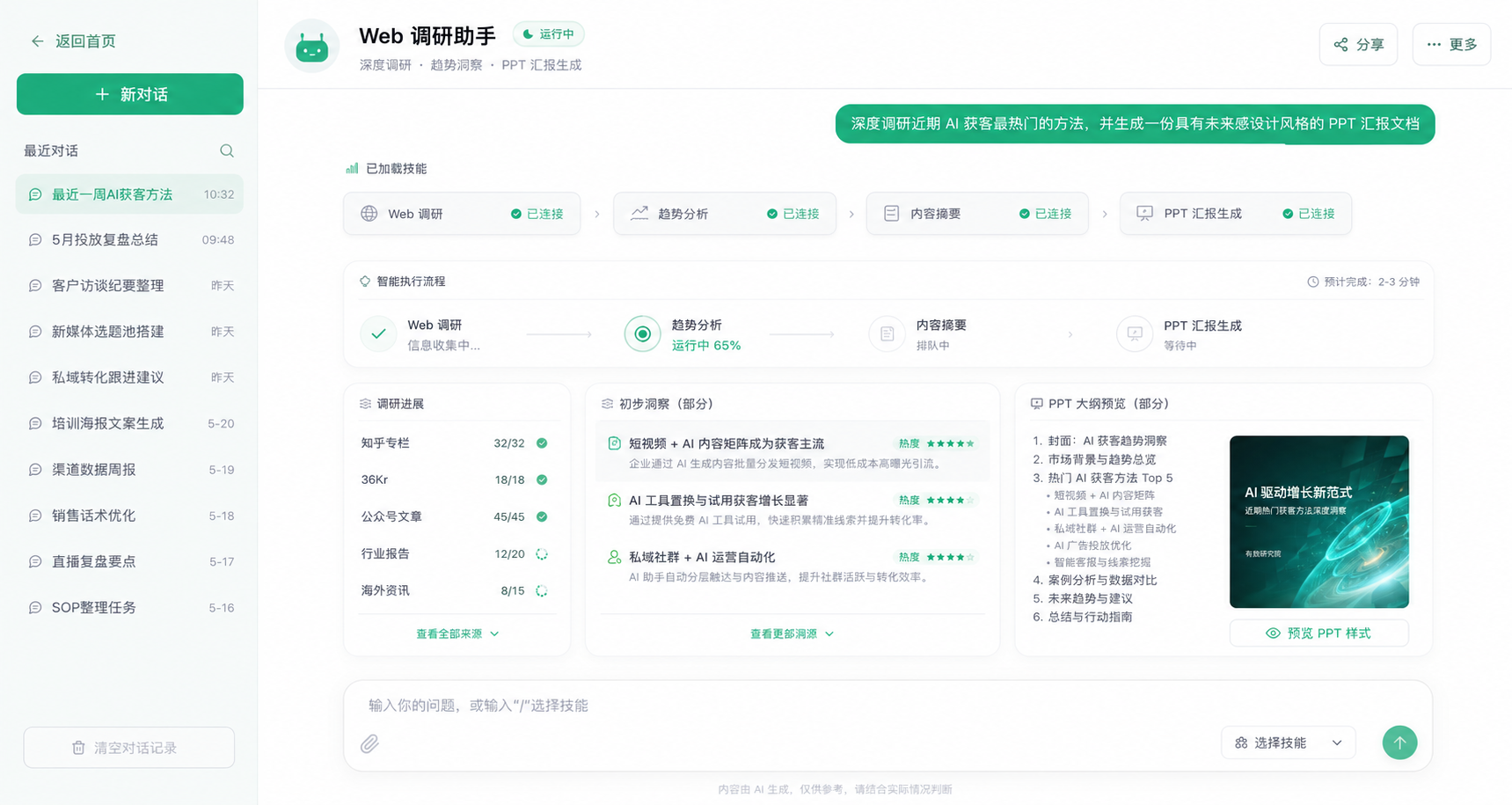The height and width of the screenshot is (805, 1512).
Task: Click the clock icon by 预计完成
Action: coord(1313,282)
